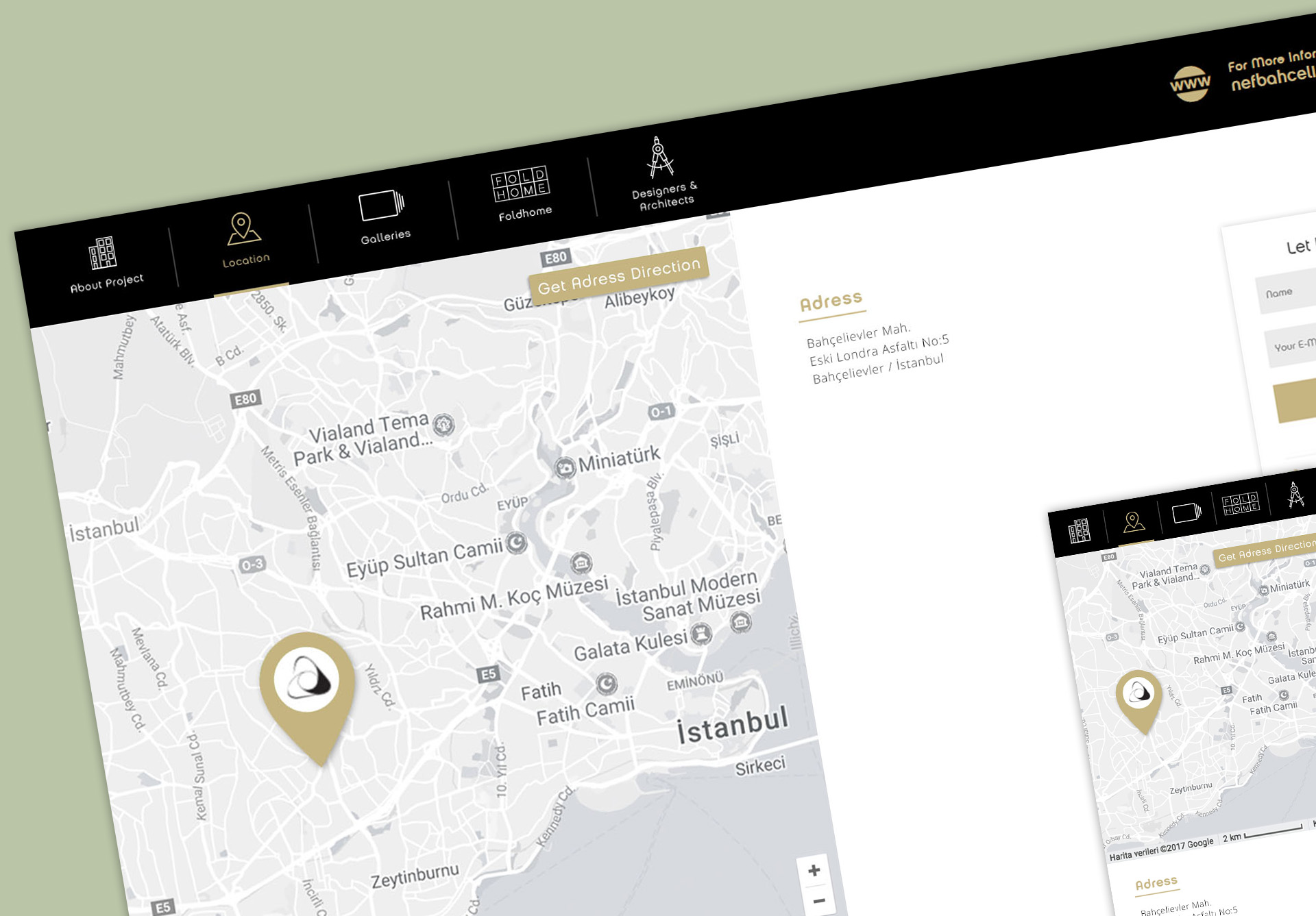
Task: Click the Foldhome logo icon
Action: [x=520, y=184]
